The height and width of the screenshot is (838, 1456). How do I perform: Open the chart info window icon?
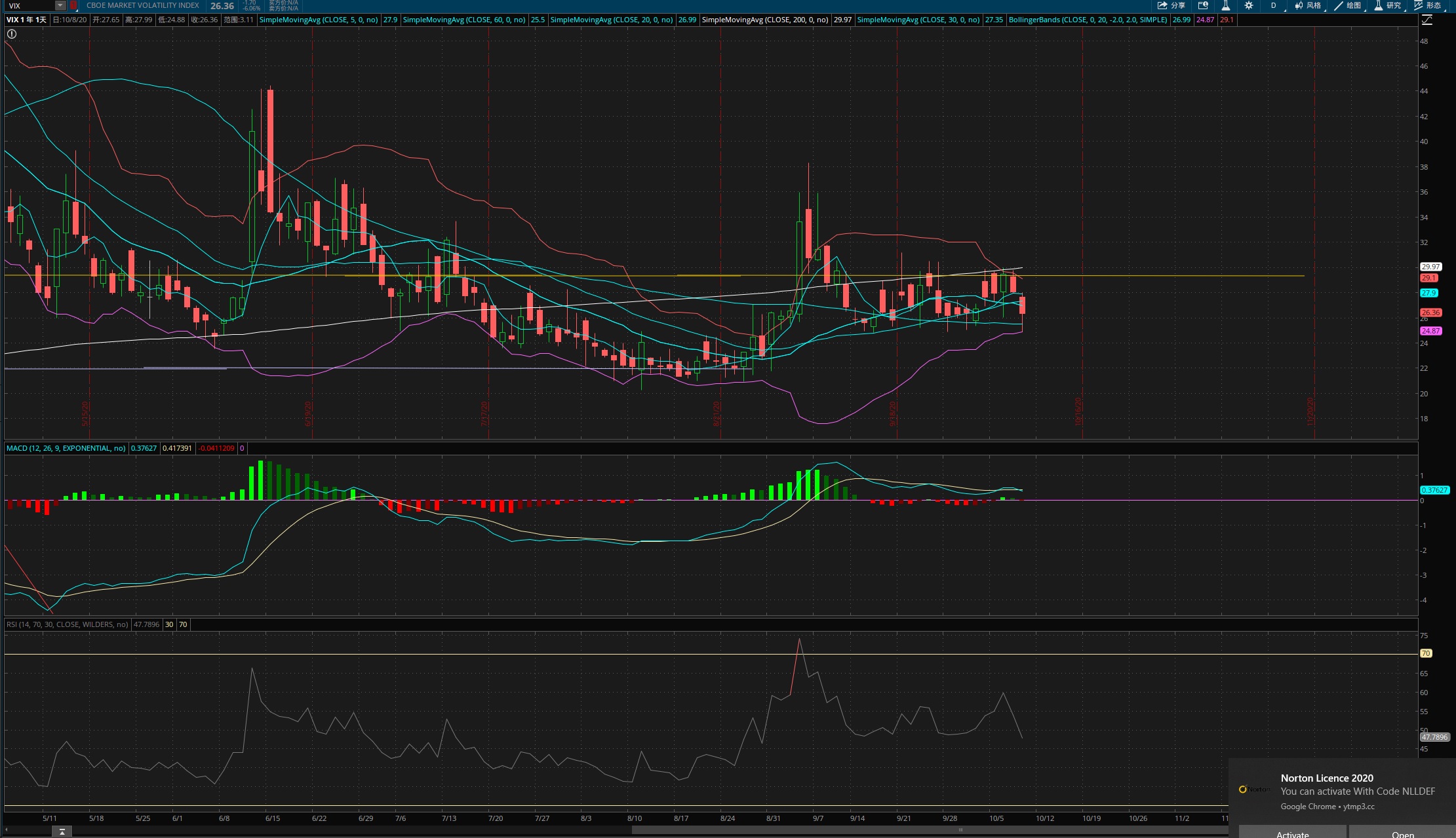[1203, 5]
